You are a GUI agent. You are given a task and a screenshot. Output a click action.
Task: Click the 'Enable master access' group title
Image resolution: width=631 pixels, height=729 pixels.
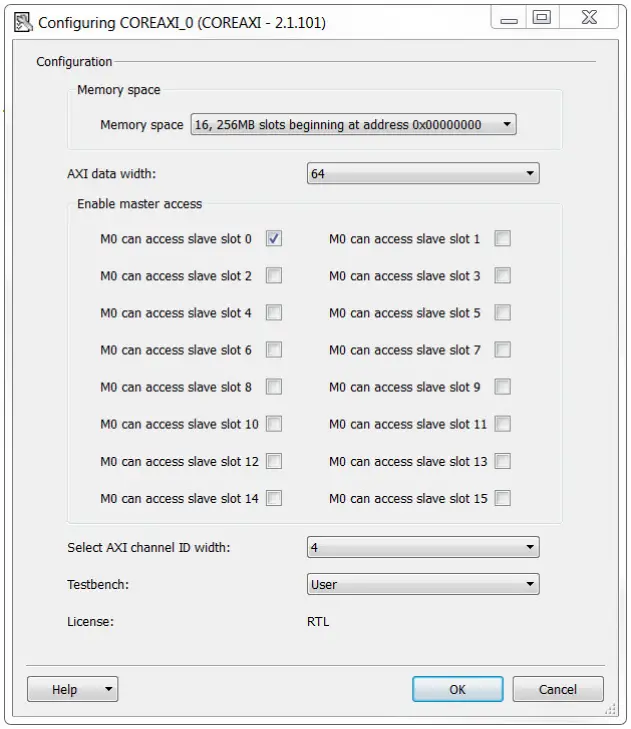click(139, 204)
